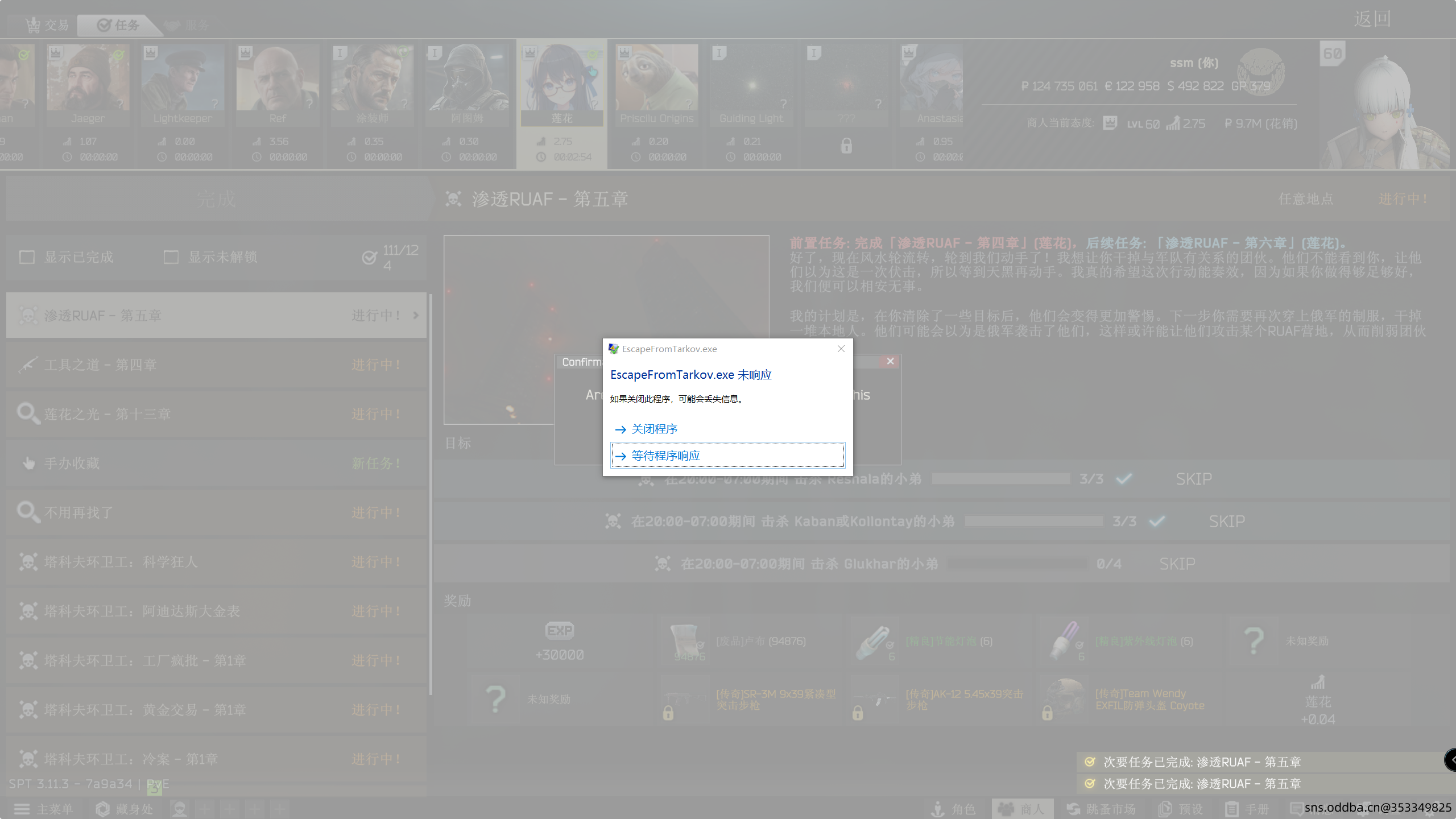Toggle the 显示未解锁 checkbox
The height and width of the screenshot is (819, 1456).
tap(171, 257)
